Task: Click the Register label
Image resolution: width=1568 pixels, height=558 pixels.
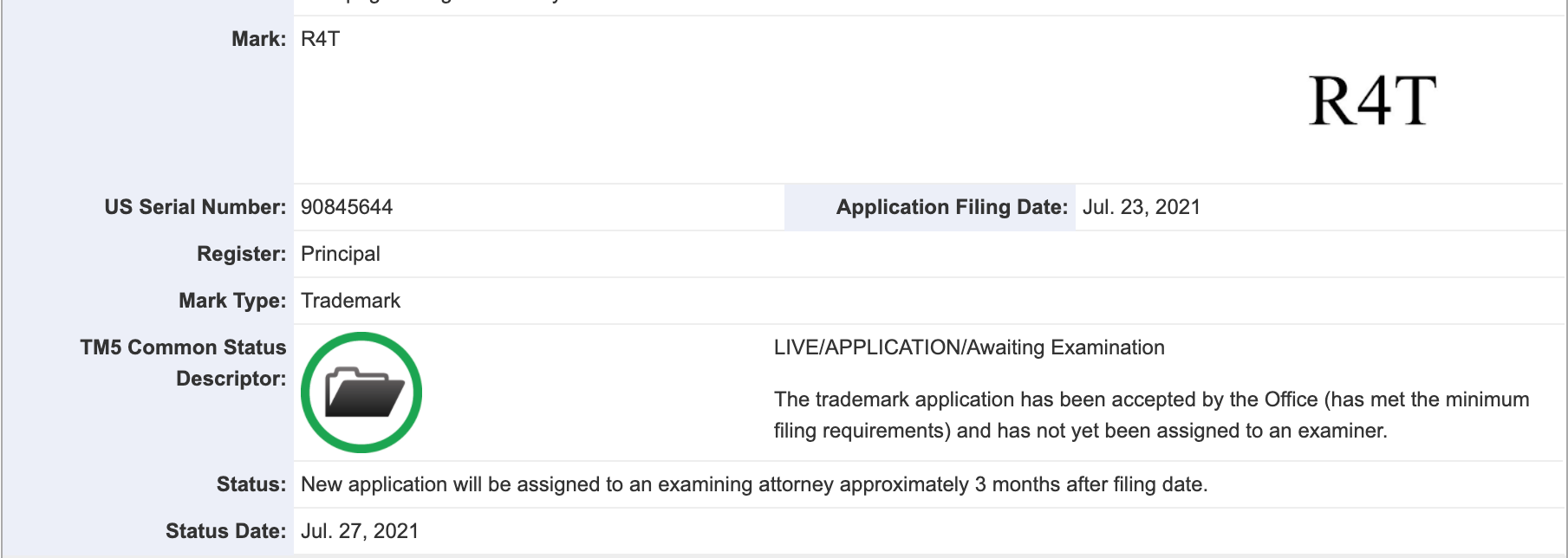Action: pos(241,254)
